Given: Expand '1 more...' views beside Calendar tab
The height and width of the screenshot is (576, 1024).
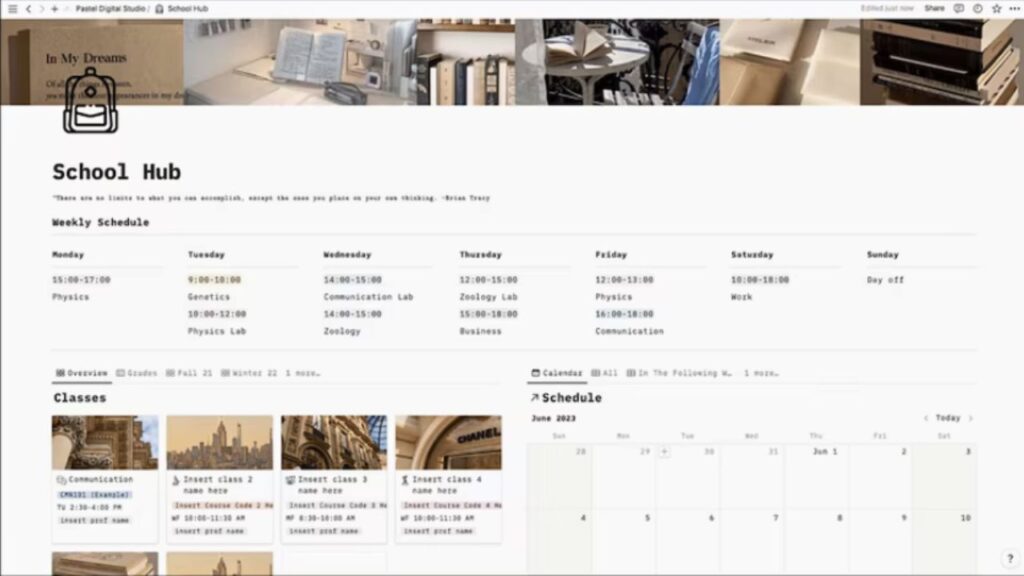Looking at the screenshot, I should (761, 373).
